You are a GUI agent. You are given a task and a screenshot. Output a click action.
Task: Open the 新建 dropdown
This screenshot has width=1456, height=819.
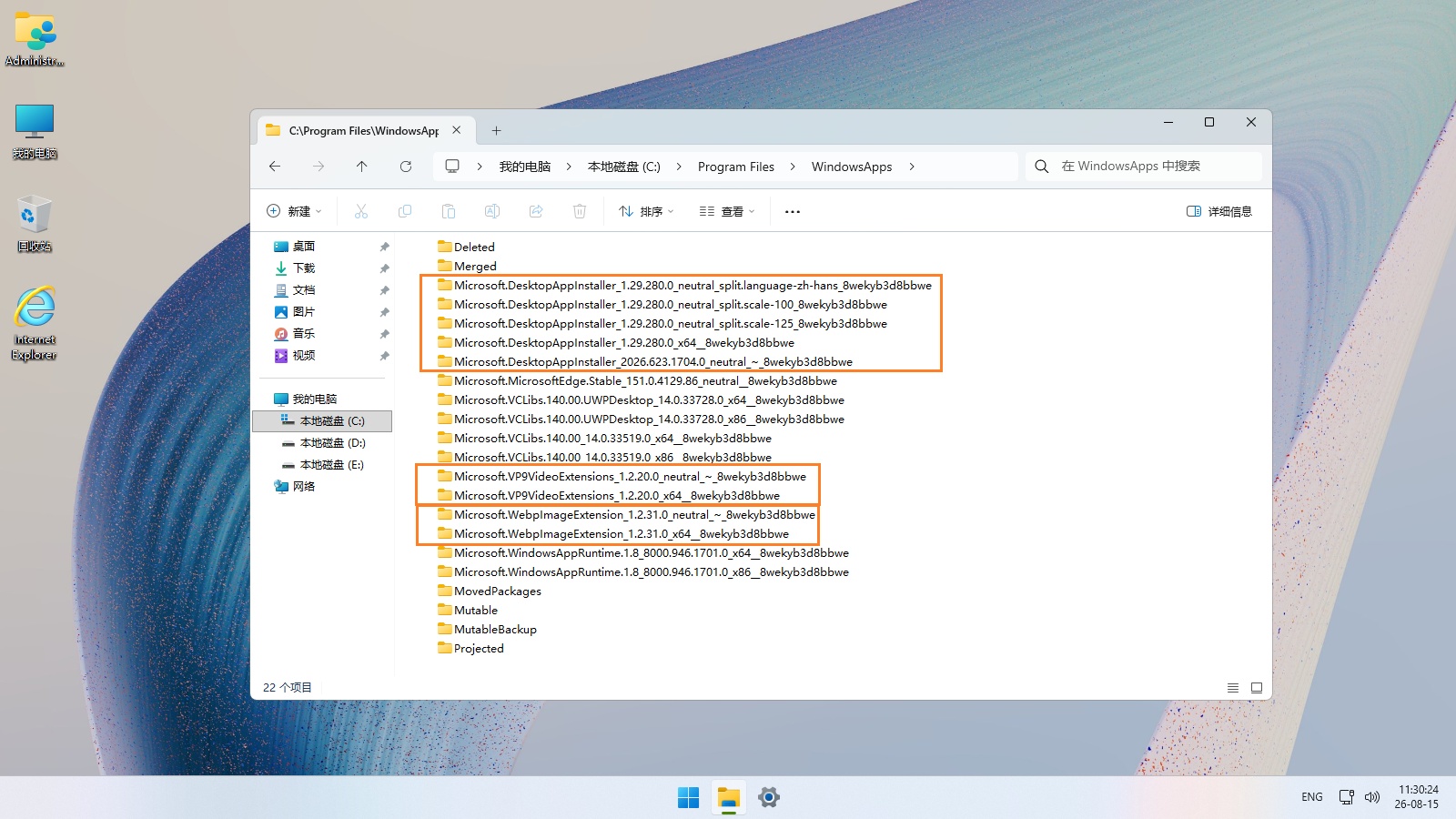click(294, 211)
